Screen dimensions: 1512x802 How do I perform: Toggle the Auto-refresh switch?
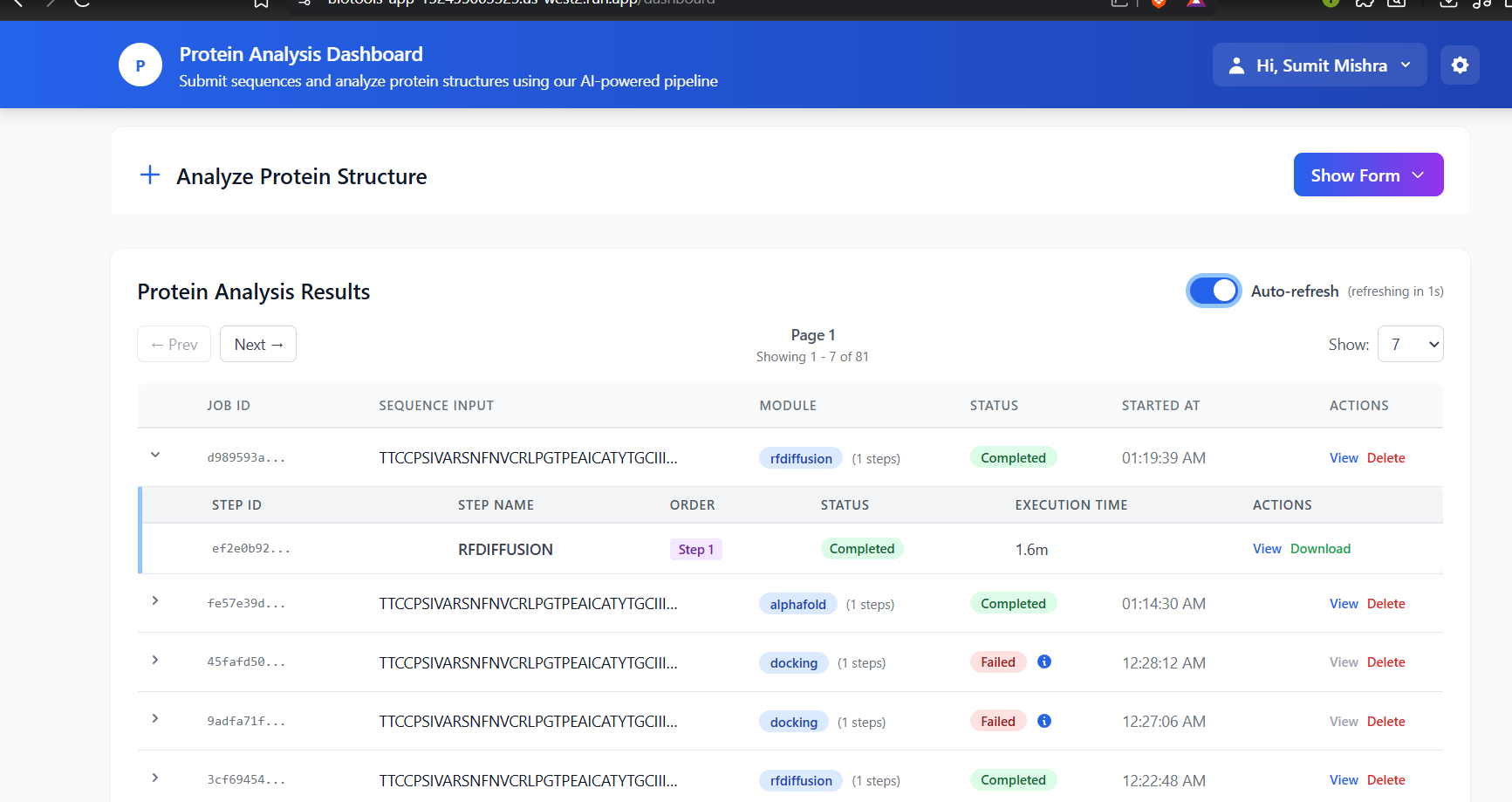click(1213, 291)
